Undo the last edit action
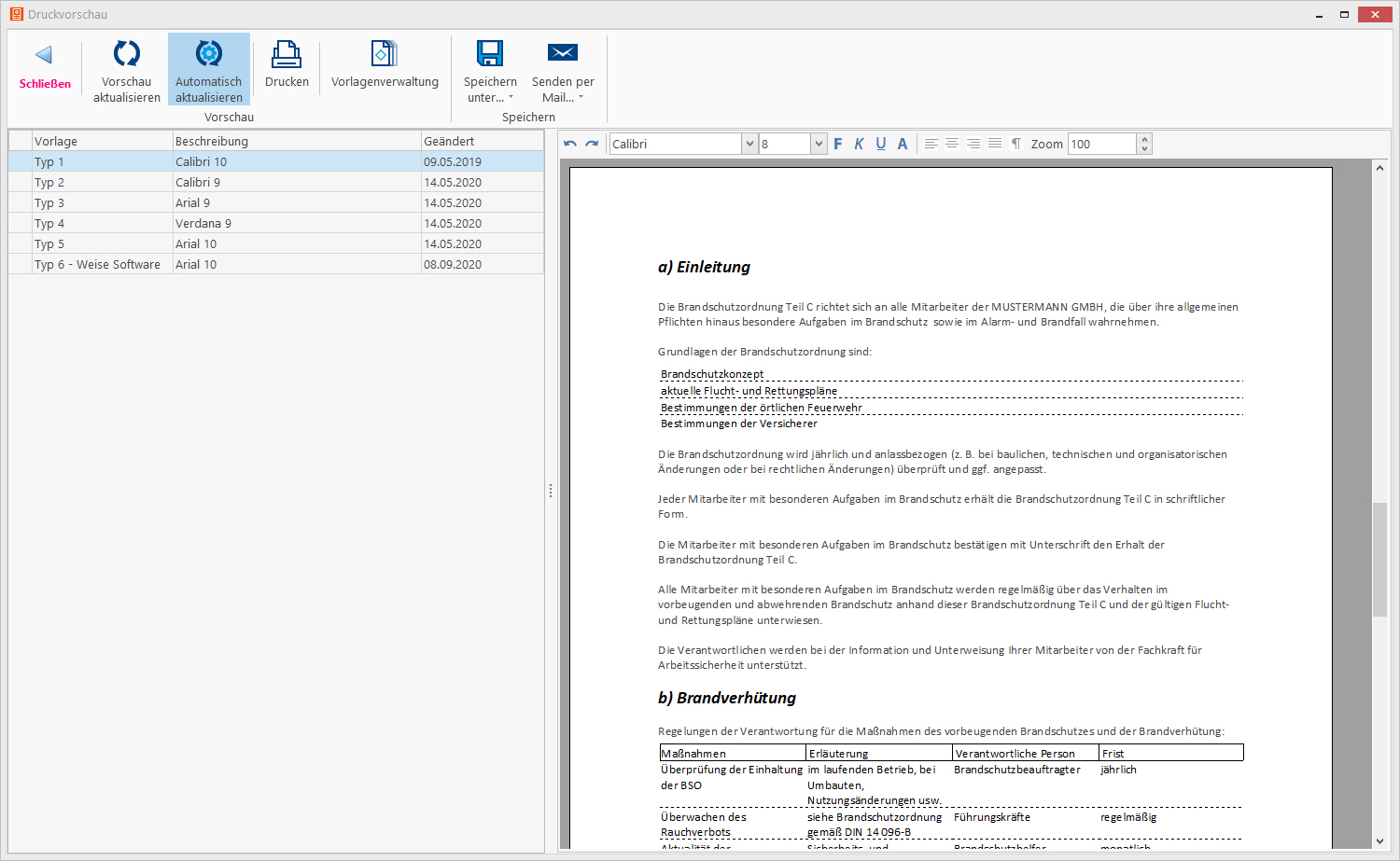Screen dimensions: 1400x861 pos(569,144)
